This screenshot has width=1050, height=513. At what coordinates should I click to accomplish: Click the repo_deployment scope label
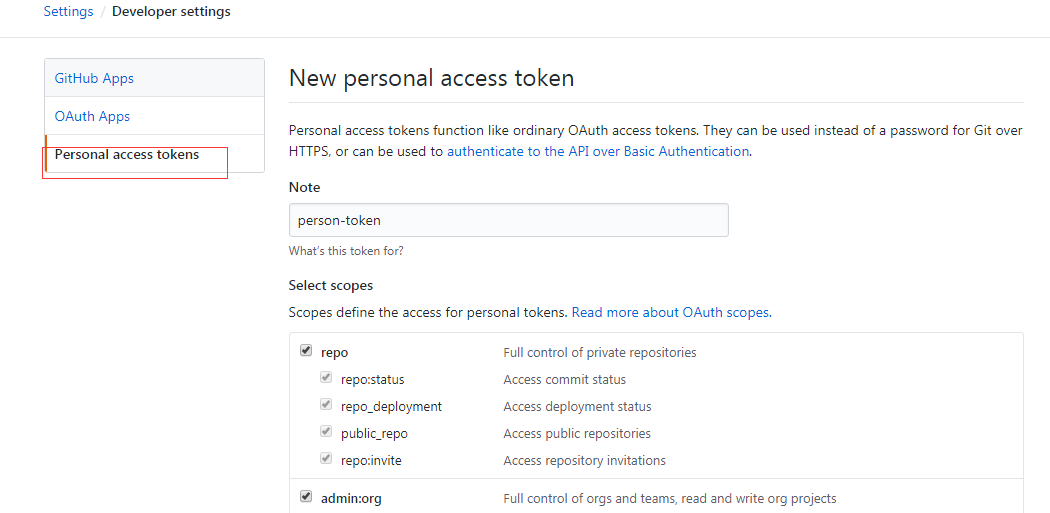[392, 407]
